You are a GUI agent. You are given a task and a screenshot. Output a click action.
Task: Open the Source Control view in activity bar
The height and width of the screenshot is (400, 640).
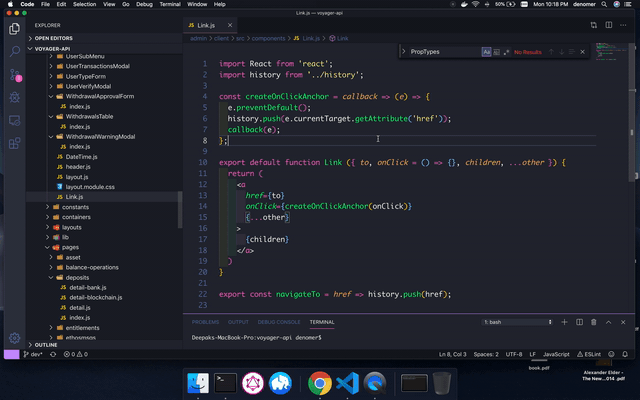14,74
